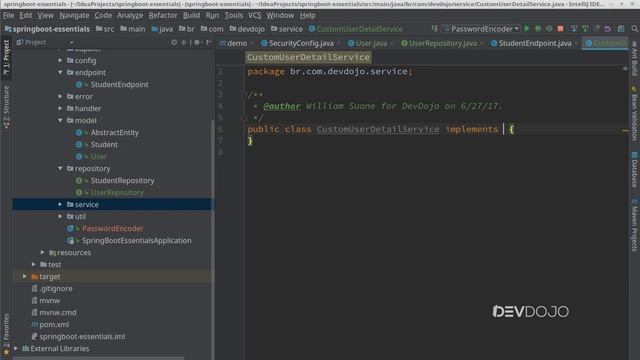Expand the test folder
This screenshot has width=640, height=360.
[33, 264]
